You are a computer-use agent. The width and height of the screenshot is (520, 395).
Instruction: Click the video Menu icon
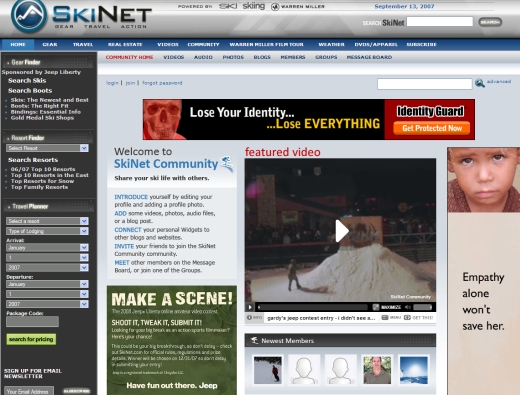pyautogui.click(x=385, y=318)
